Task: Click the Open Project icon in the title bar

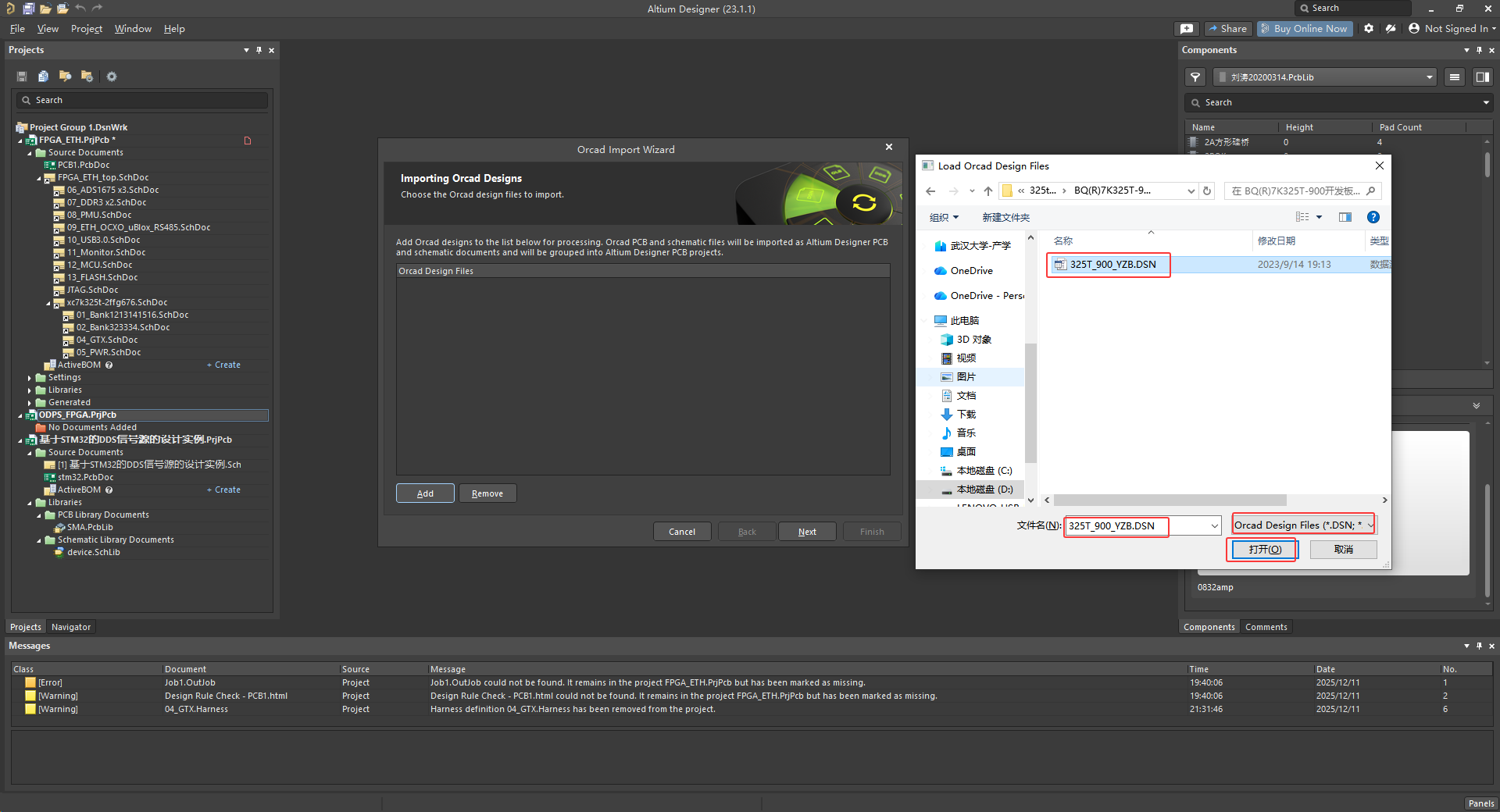Action: coord(62,9)
